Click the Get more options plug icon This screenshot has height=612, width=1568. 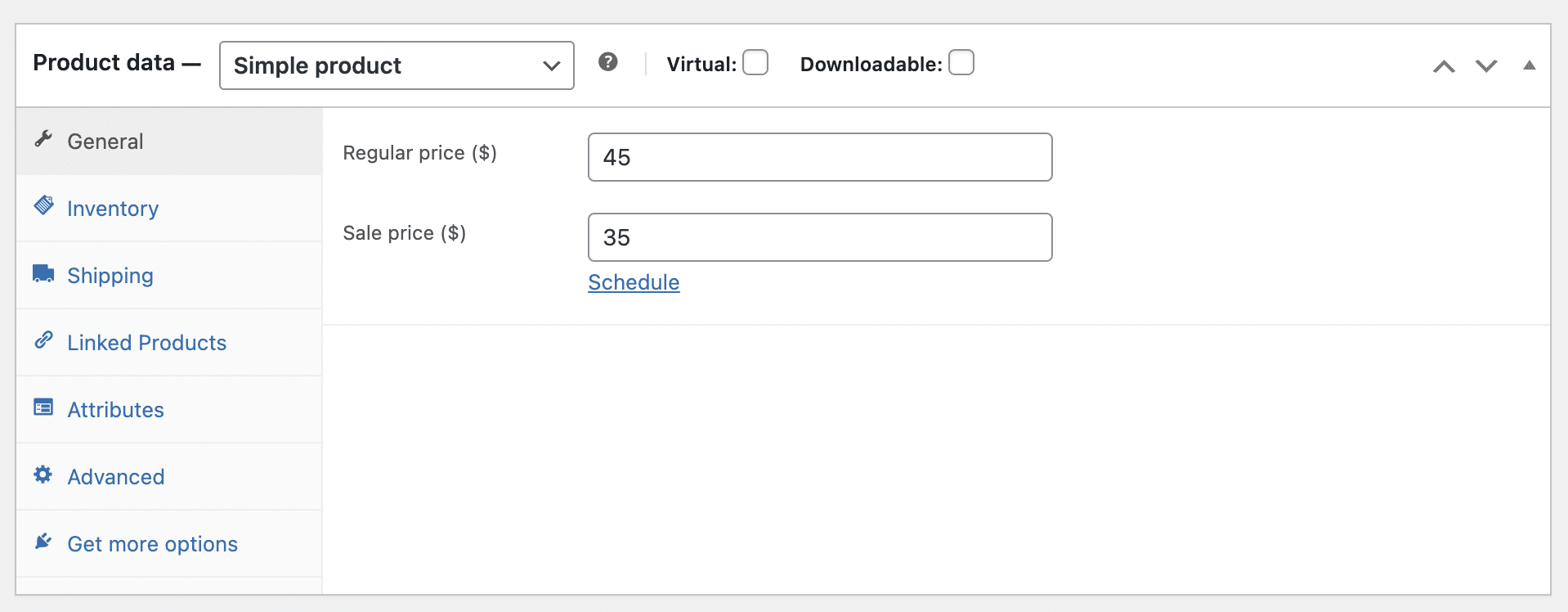[x=43, y=542]
